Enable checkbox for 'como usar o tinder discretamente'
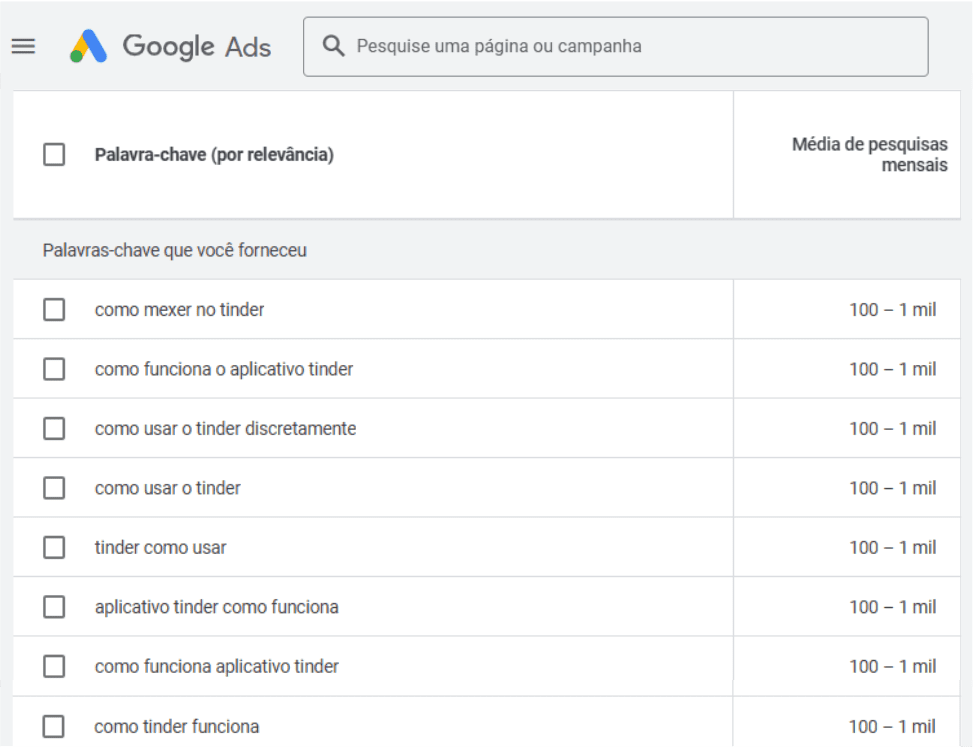The height and width of the screenshot is (747, 973). coord(54,429)
